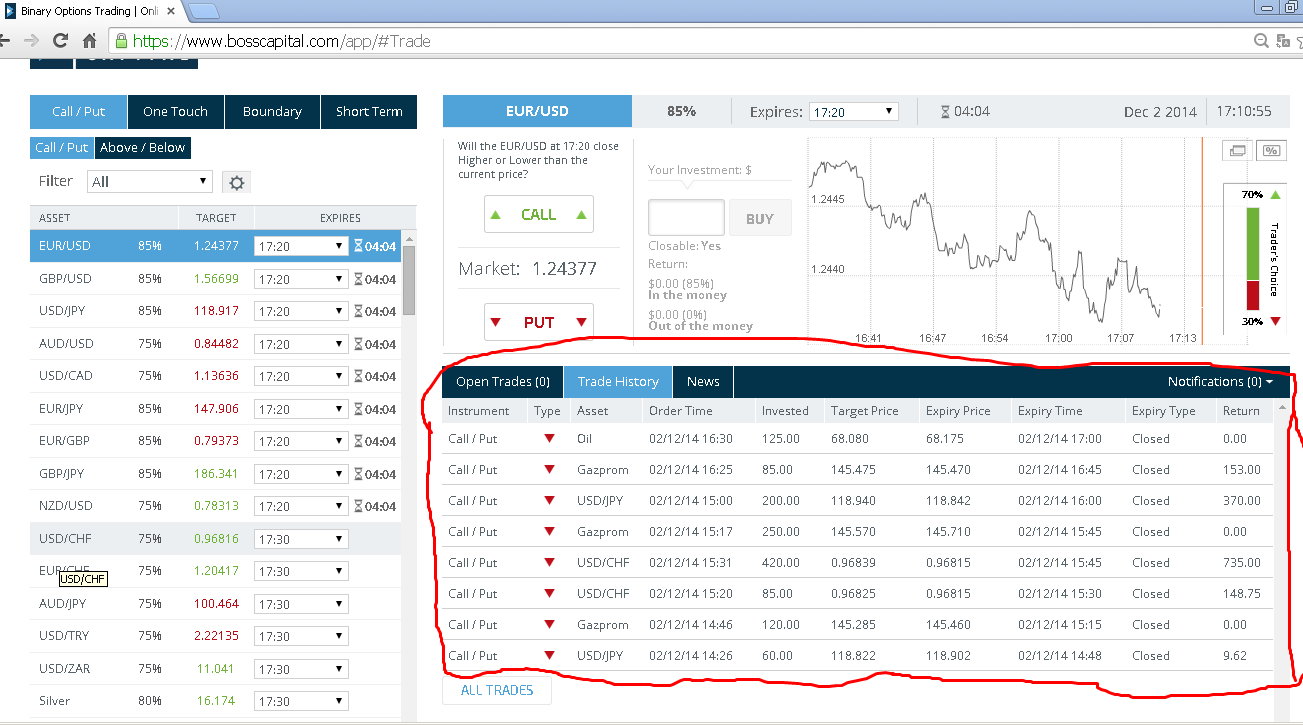The height and width of the screenshot is (725, 1303).
Task: Open the Expires 17:20 dropdown in header
Action: (x=853, y=112)
